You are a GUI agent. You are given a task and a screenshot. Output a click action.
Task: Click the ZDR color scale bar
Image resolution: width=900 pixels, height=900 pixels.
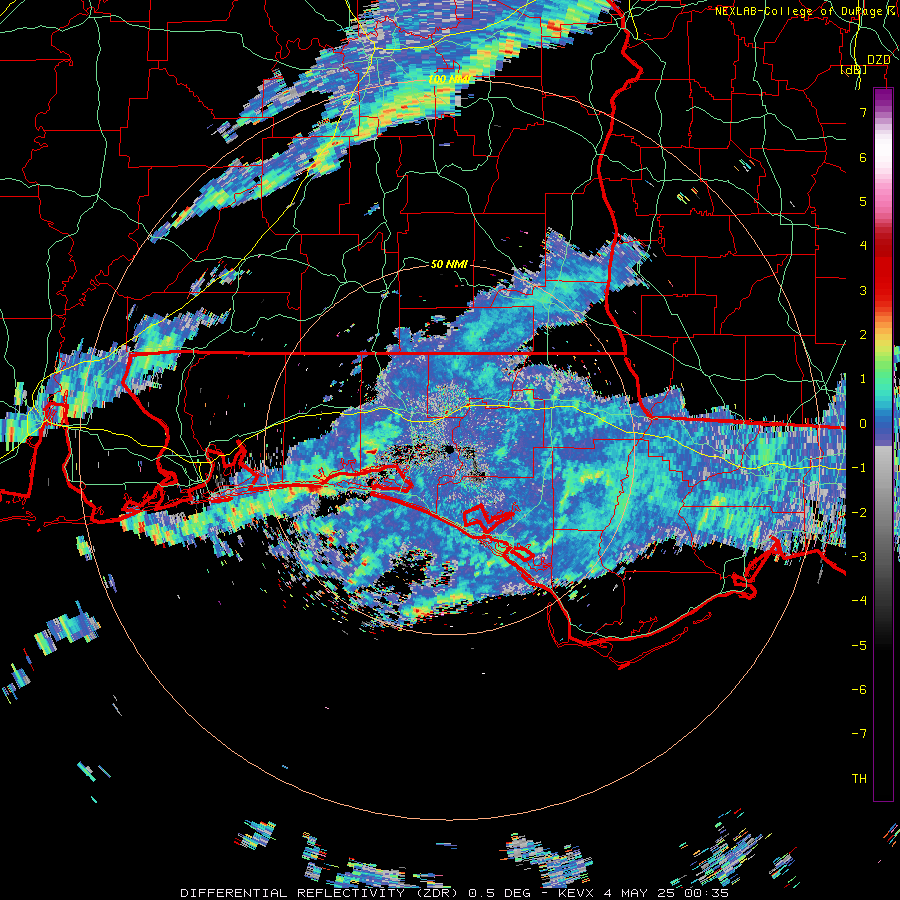coord(883,444)
